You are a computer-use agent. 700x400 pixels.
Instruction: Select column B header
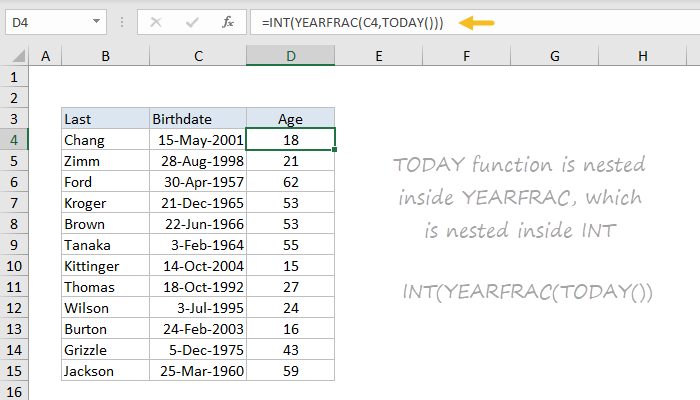(105, 57)
